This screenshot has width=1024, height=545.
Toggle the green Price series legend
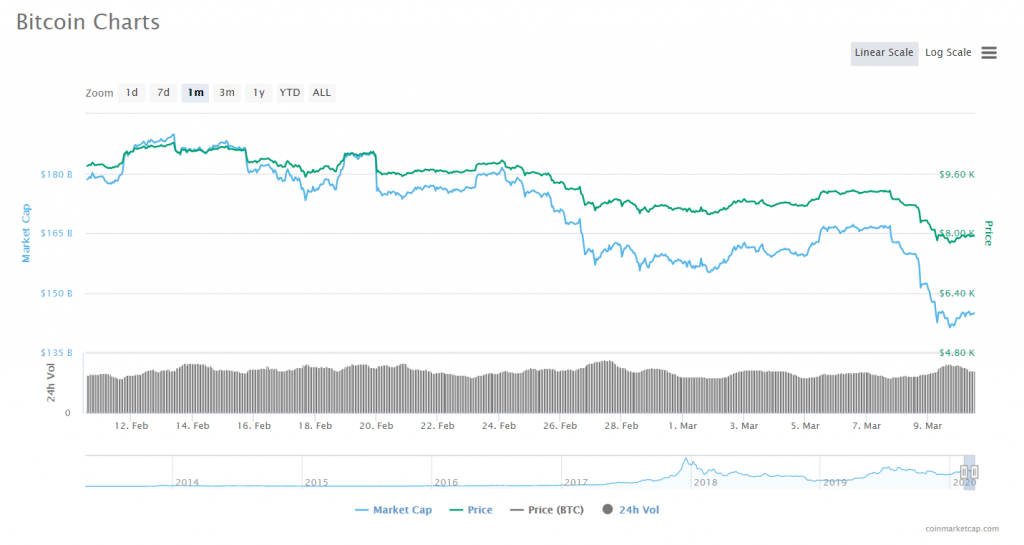point(470,510)
